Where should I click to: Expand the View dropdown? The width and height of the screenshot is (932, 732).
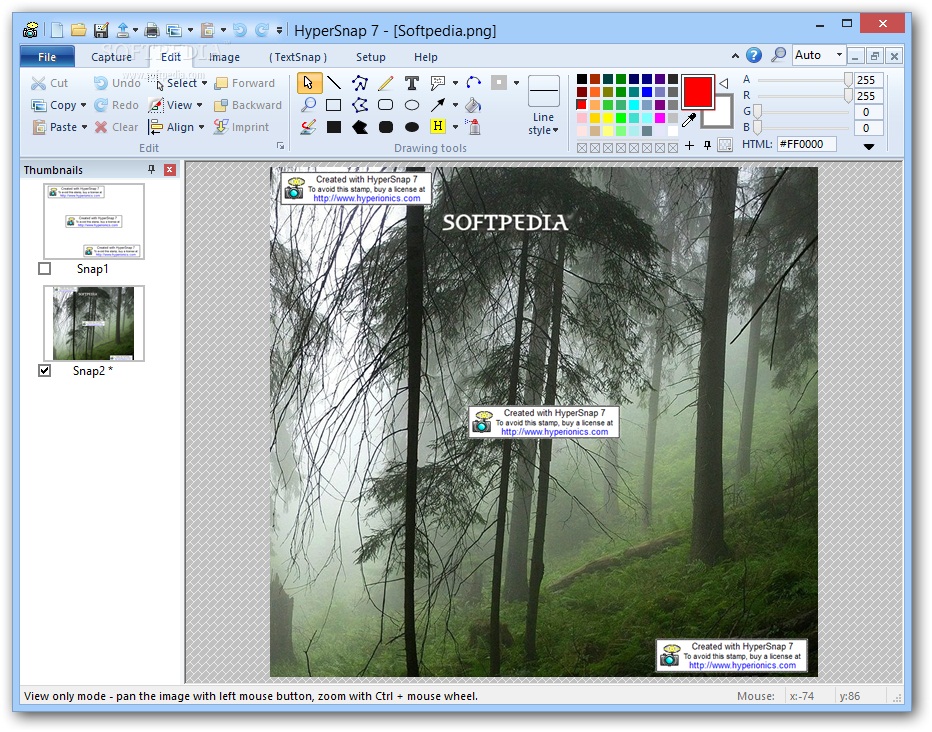click(199, 105)
